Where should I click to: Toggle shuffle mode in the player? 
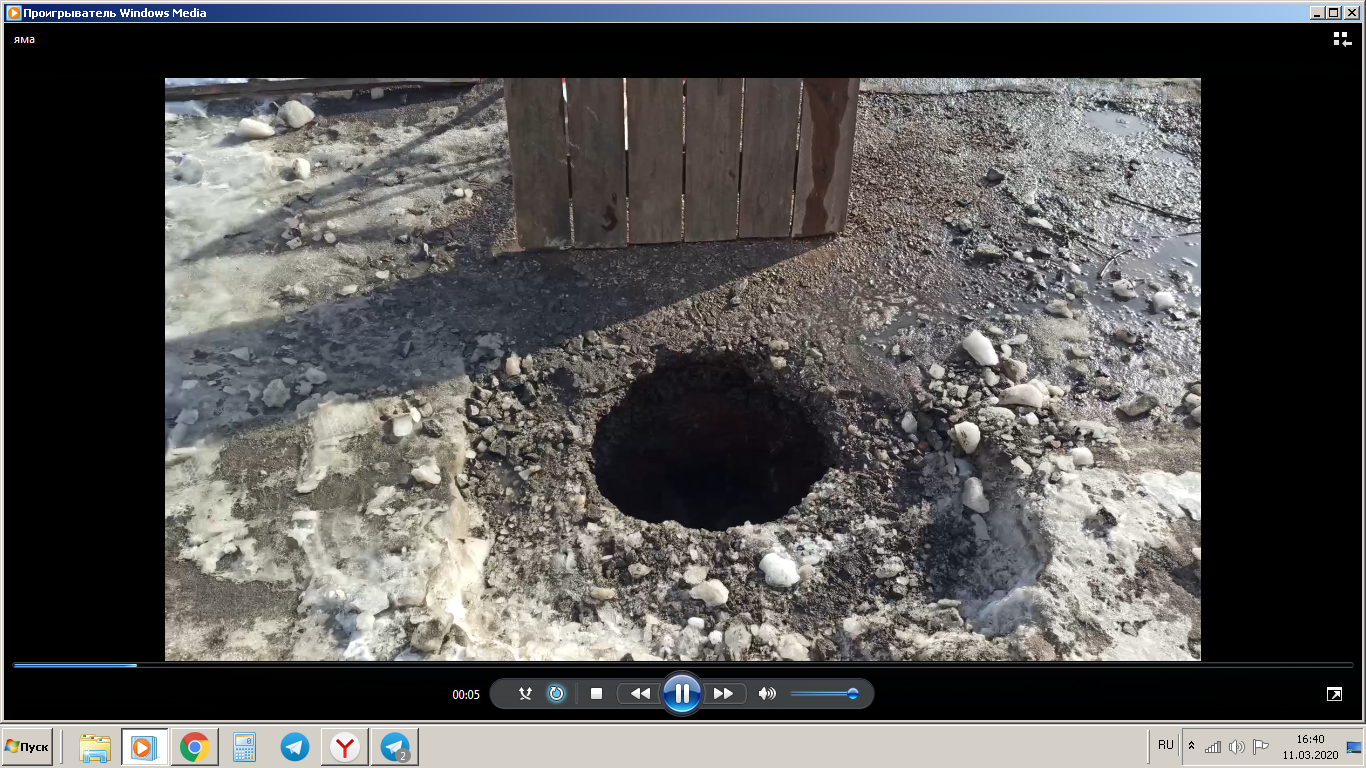tap(525, 693)
